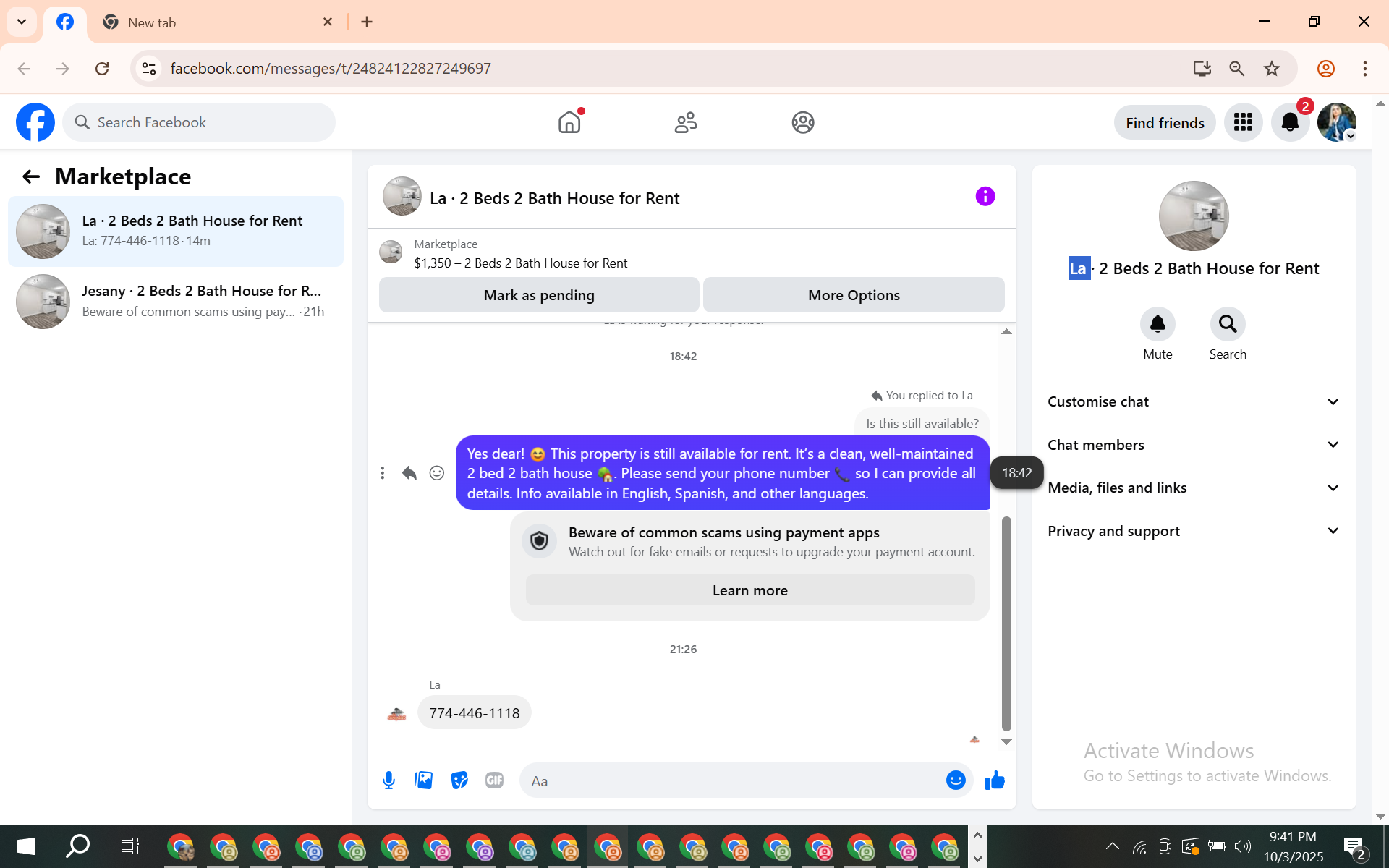Choose a sticker to send

(x=459, y=780)
